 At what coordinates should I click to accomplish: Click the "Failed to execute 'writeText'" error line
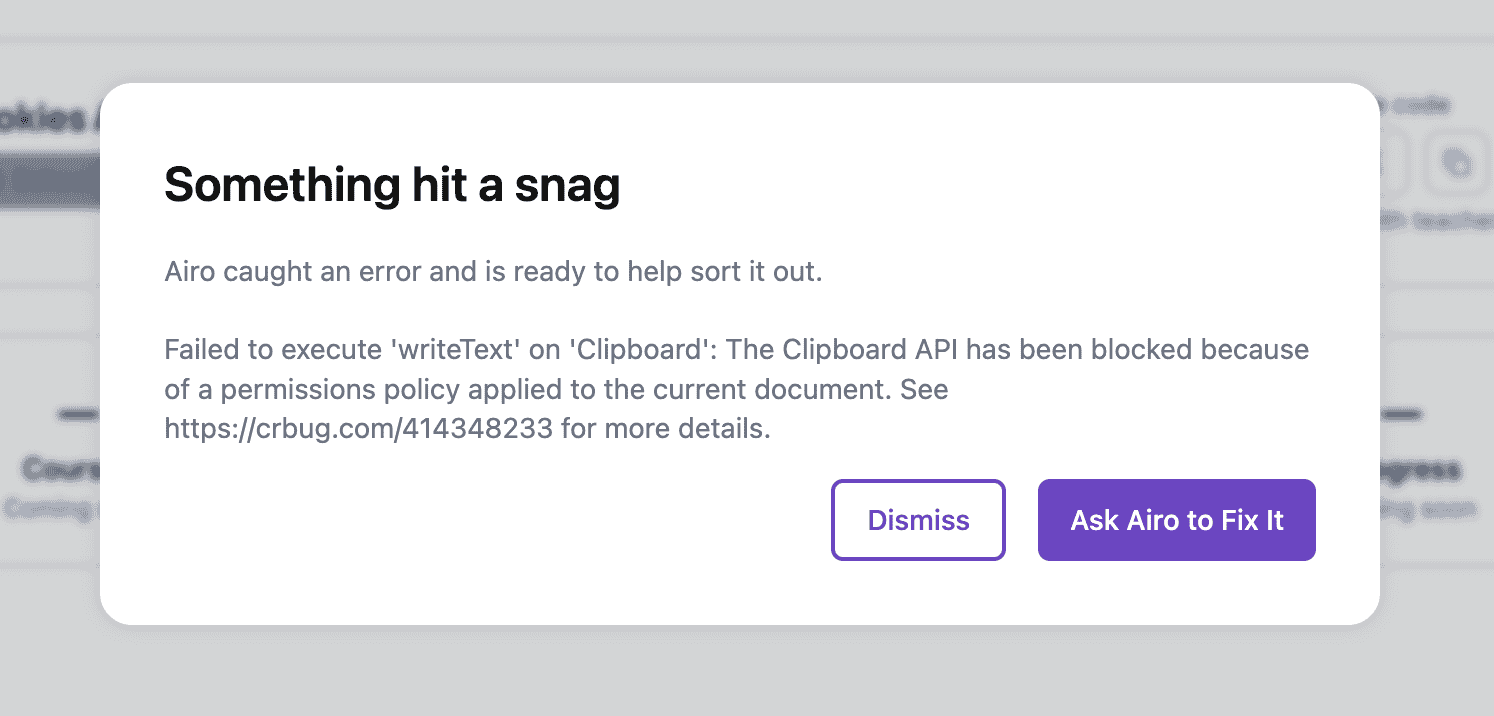pos(737,351)
